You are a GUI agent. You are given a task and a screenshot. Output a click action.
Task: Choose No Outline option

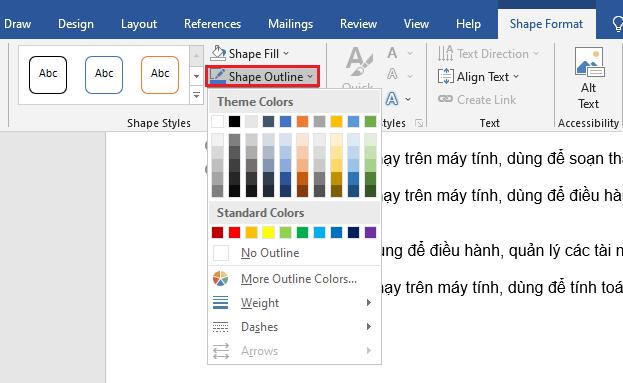point(294,253)
